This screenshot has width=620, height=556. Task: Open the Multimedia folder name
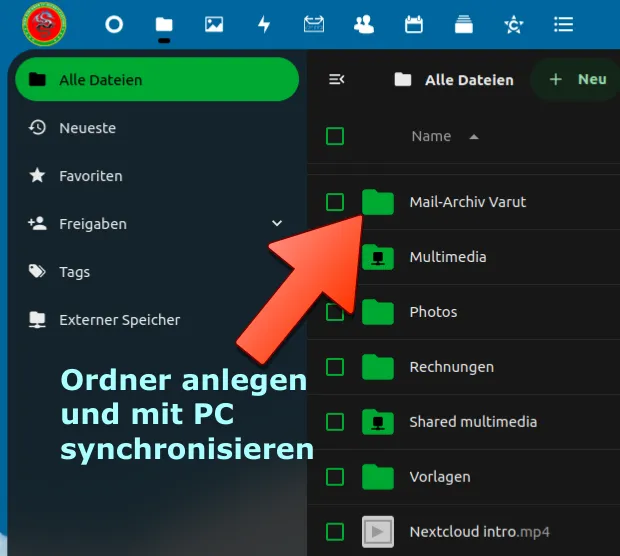pyautogui.click(x=448, y=257)
